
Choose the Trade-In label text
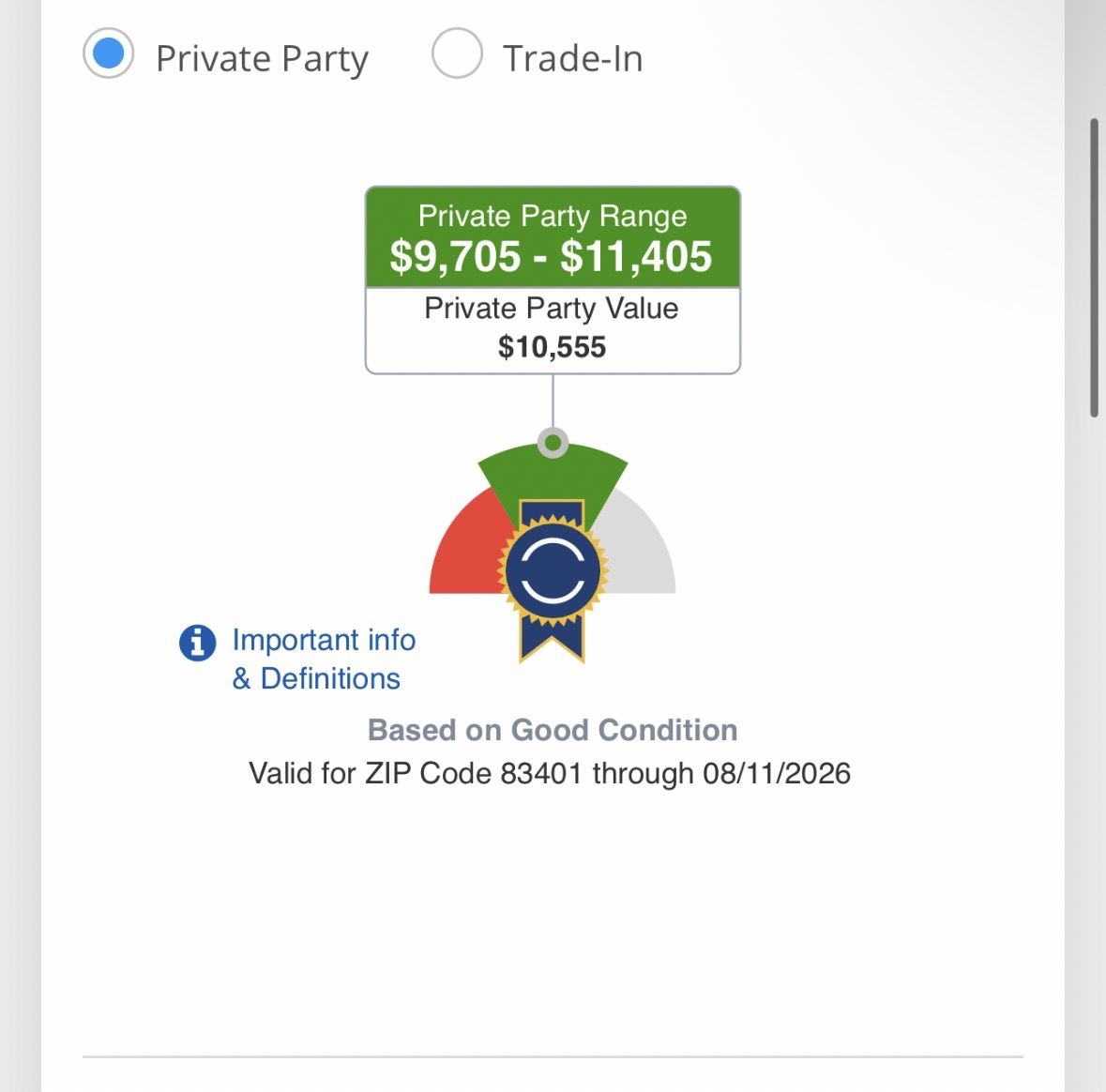pos(572,58)
